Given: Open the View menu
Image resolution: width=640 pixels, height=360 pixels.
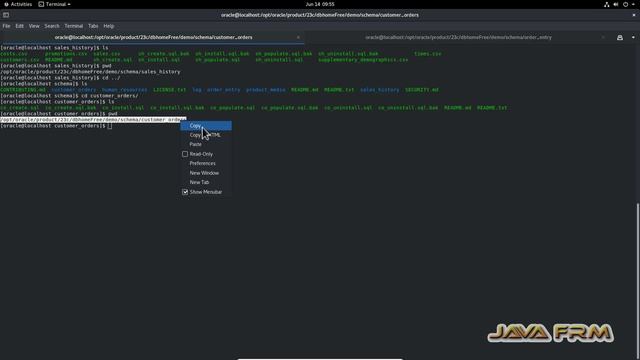Looking at the screenshot, I should point(34,26).
